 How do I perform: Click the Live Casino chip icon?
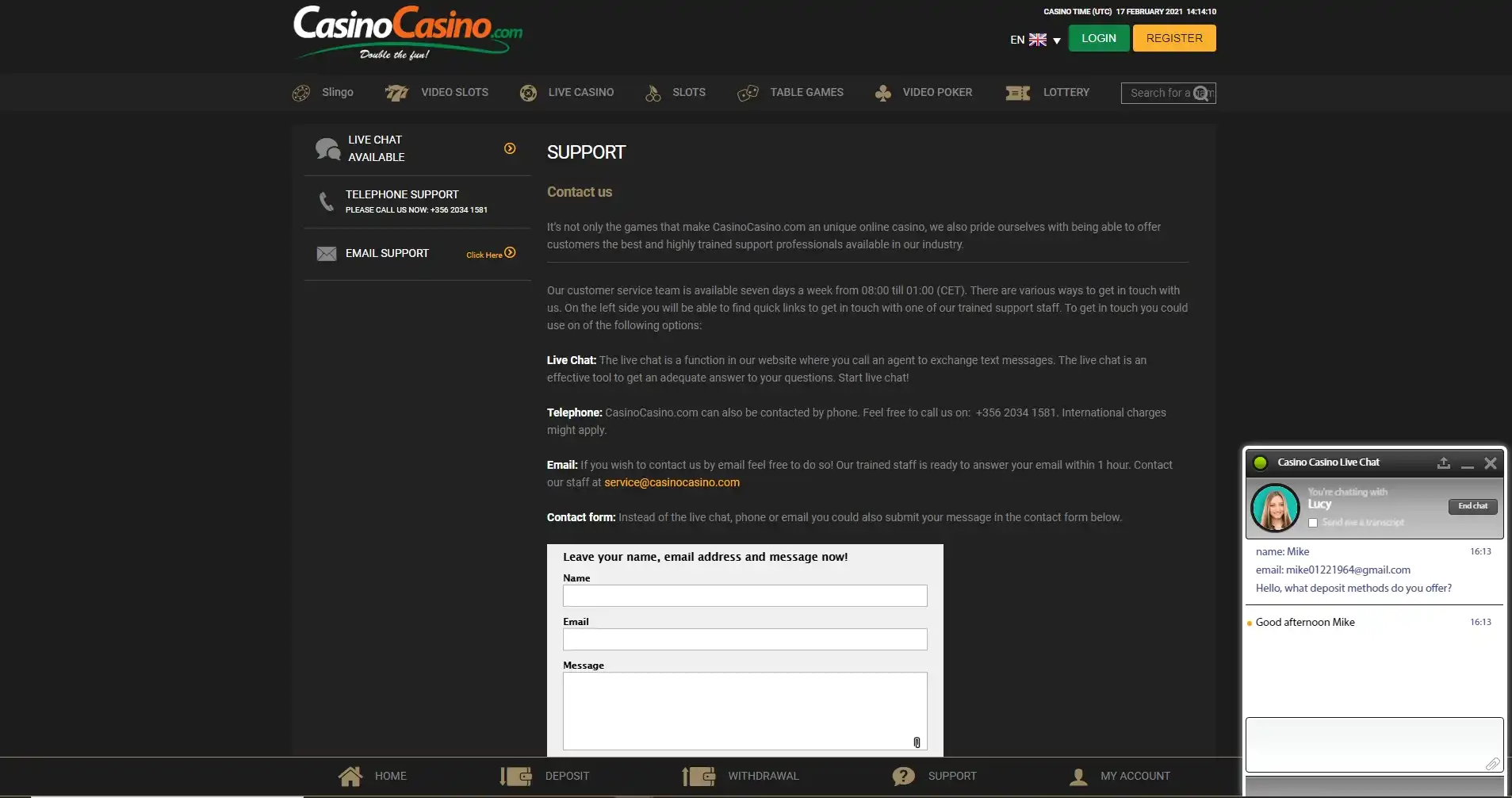pyautogui.click(x=528, y=93)
